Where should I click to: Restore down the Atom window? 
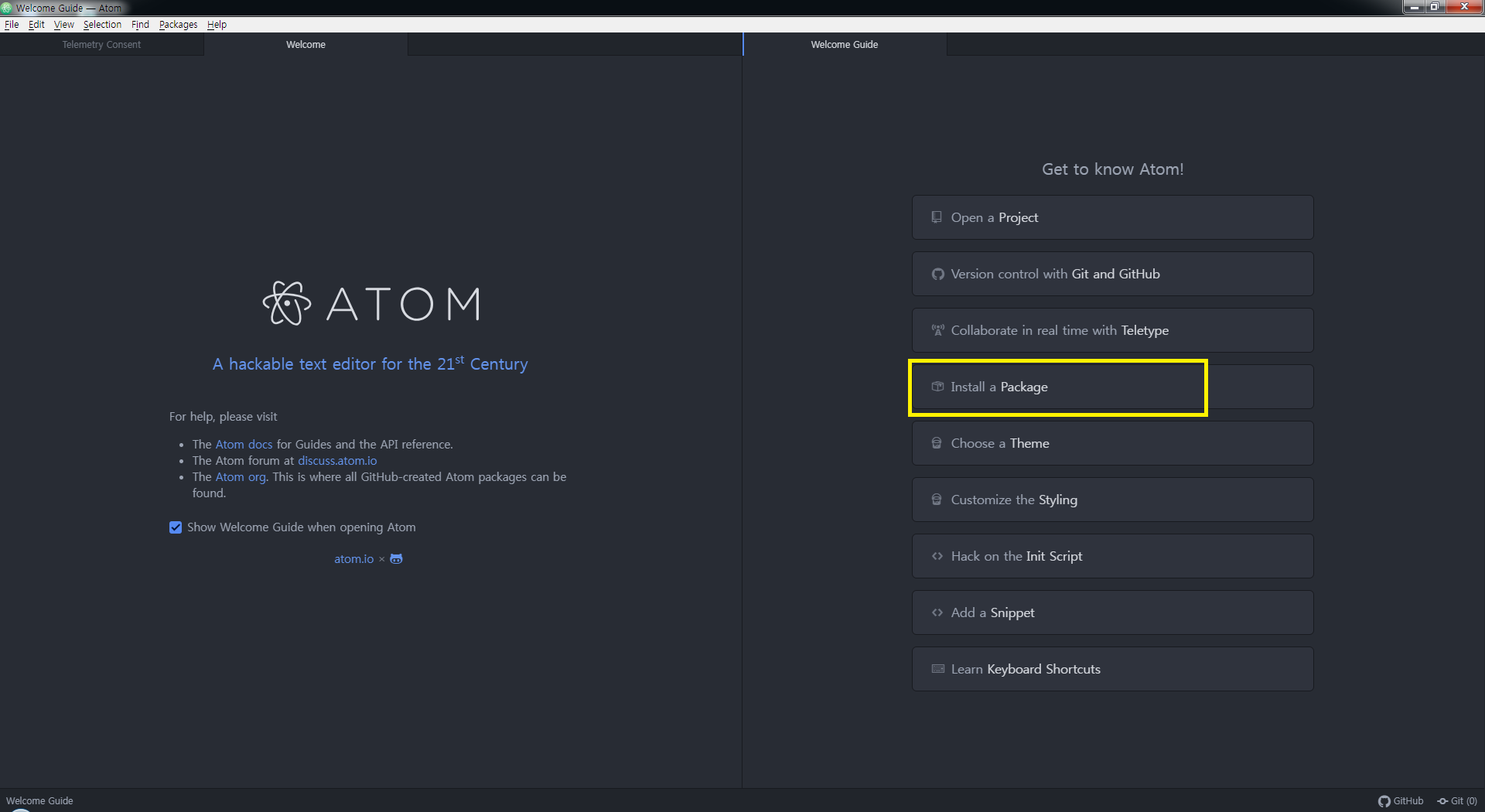click(1435, 7)
